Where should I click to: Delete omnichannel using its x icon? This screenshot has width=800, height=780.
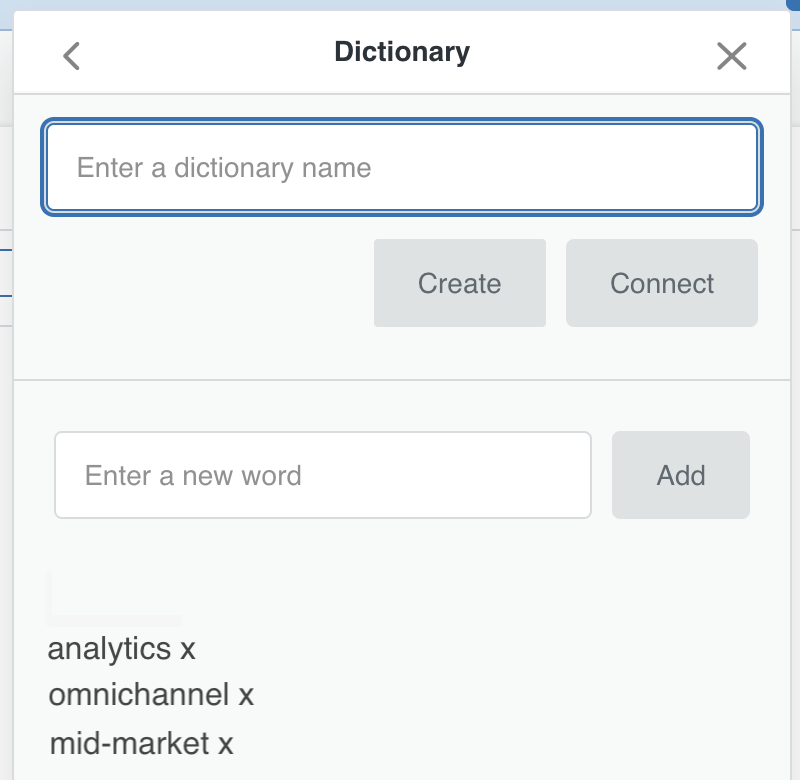pos(246,695)
